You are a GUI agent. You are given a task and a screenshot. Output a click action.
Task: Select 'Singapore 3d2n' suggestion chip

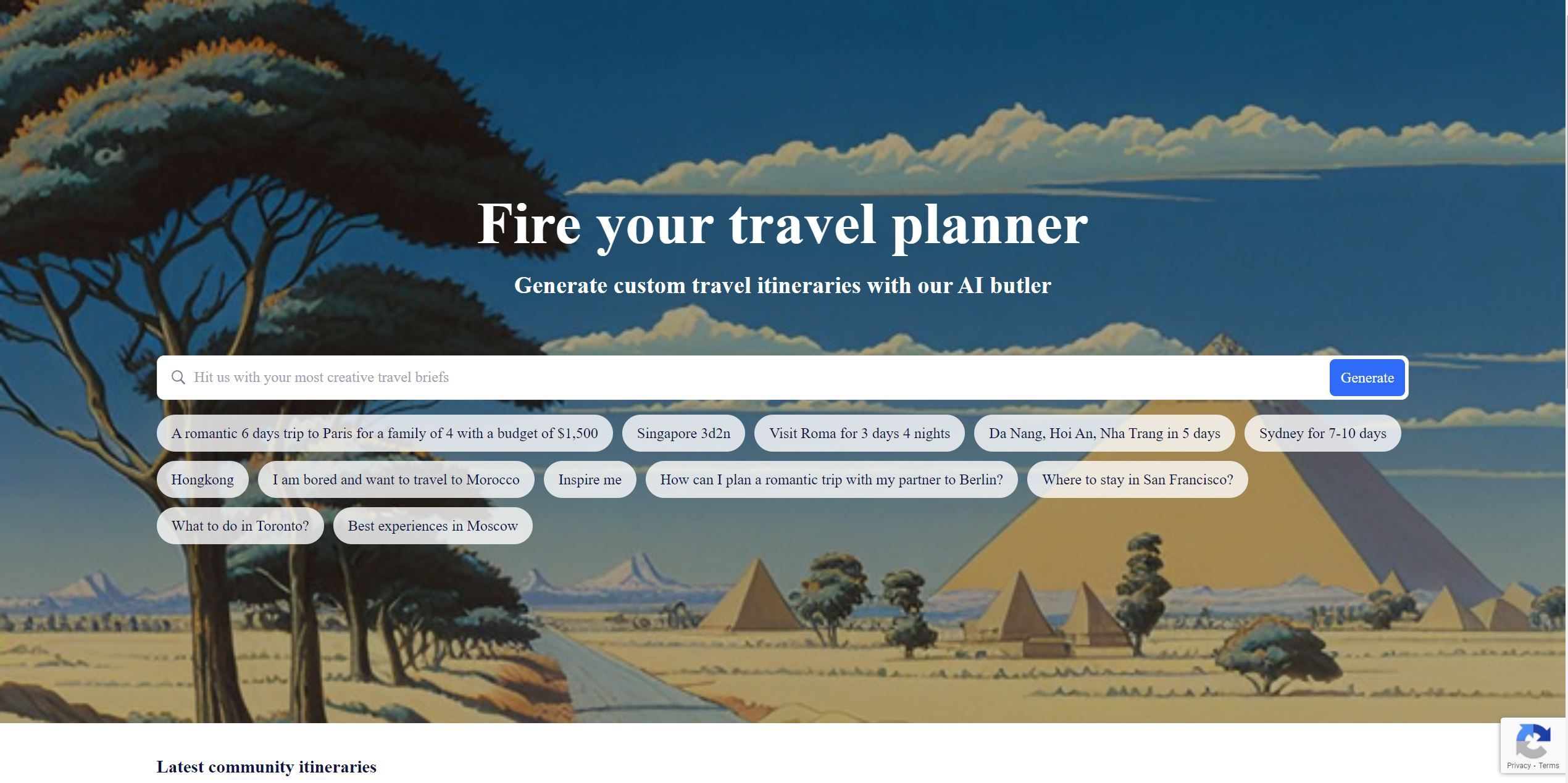tap(683, 432)
